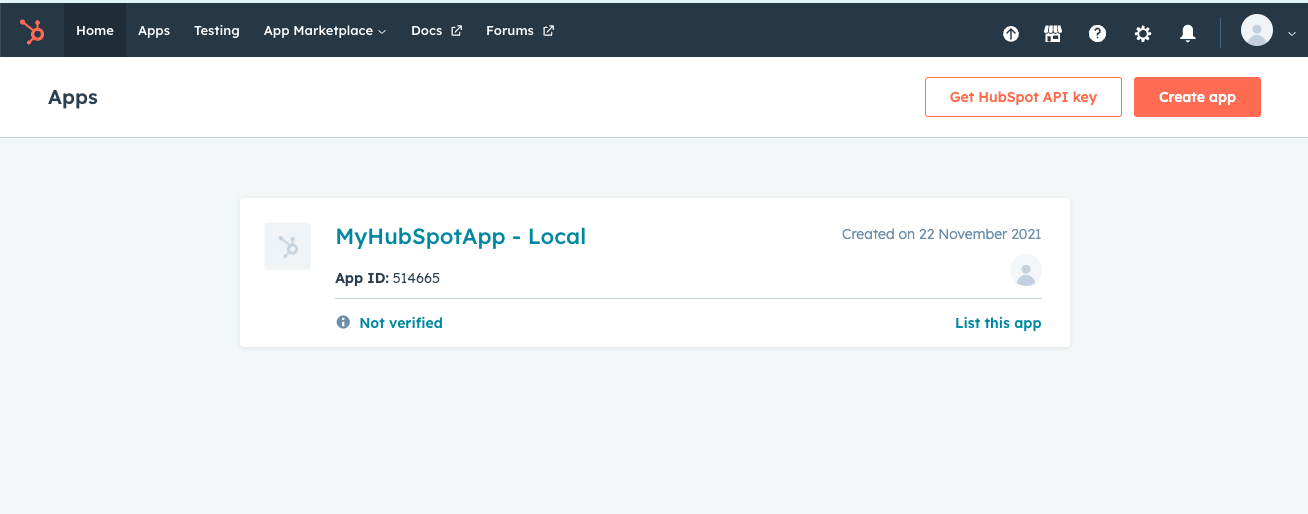Open MyHubSpotApp - Local app title

461,237
